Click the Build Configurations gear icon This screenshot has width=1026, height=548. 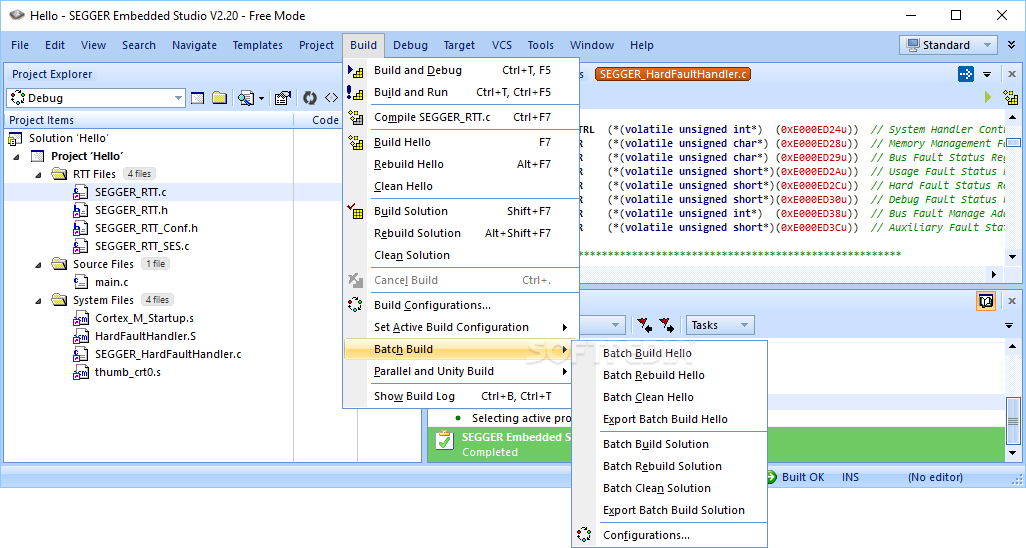coord(355,304)
